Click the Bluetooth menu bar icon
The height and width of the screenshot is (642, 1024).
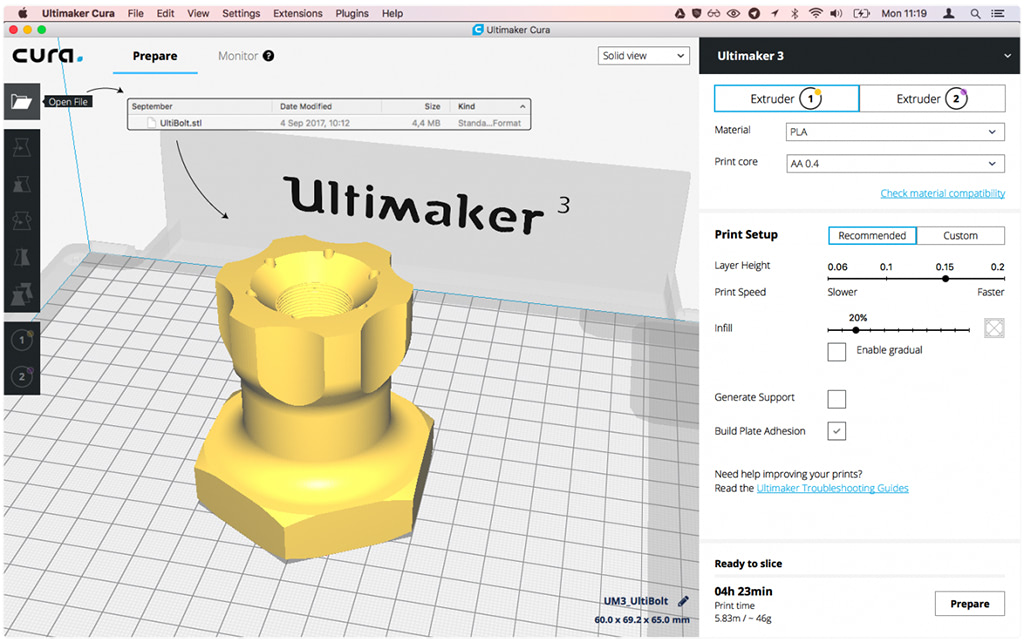pos(795,13)
